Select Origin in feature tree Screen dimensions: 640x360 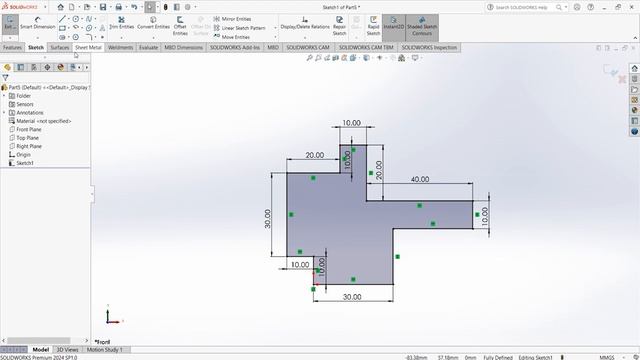tap(20, 155)
